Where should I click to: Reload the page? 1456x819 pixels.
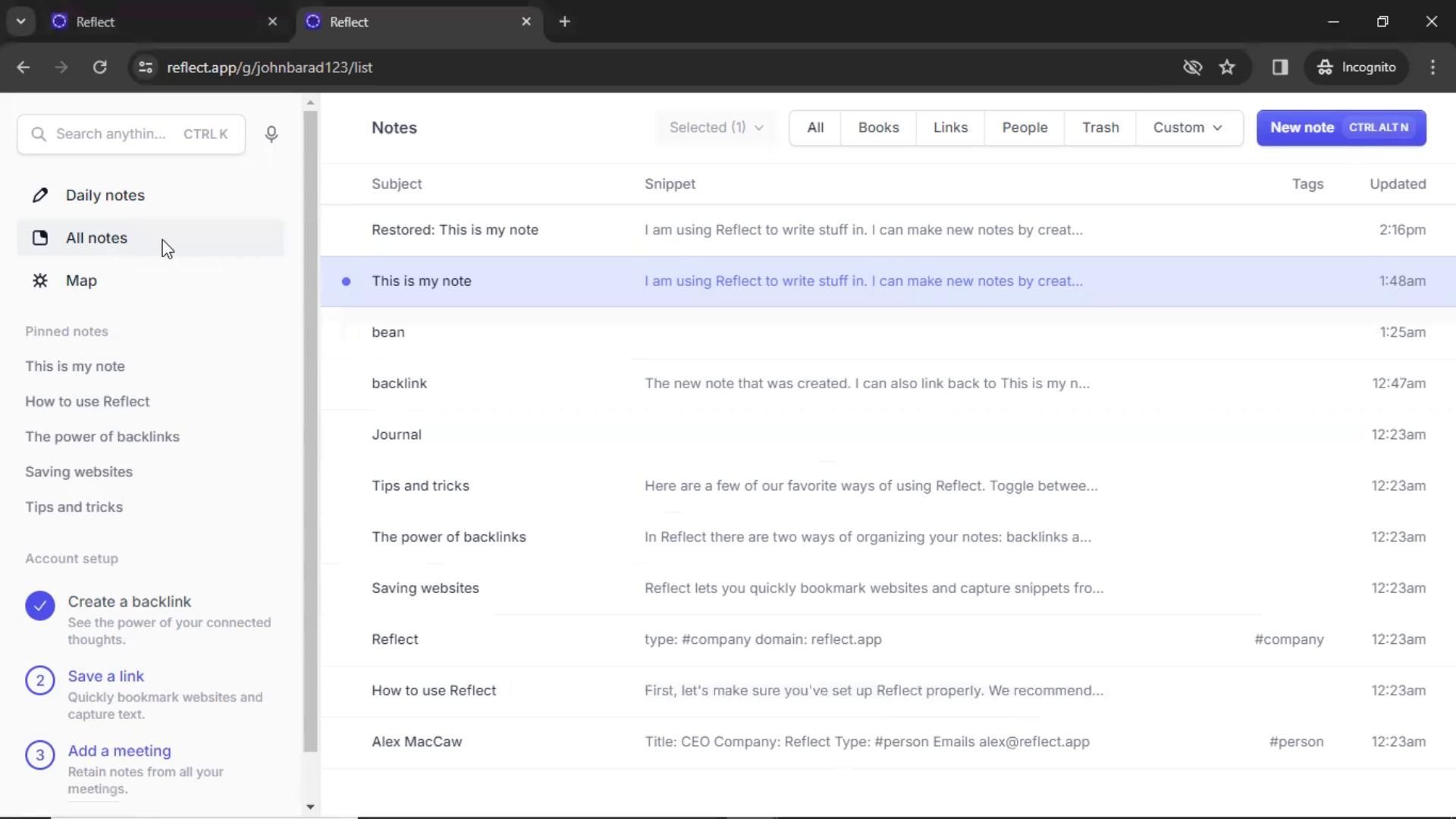click(100, 67)
